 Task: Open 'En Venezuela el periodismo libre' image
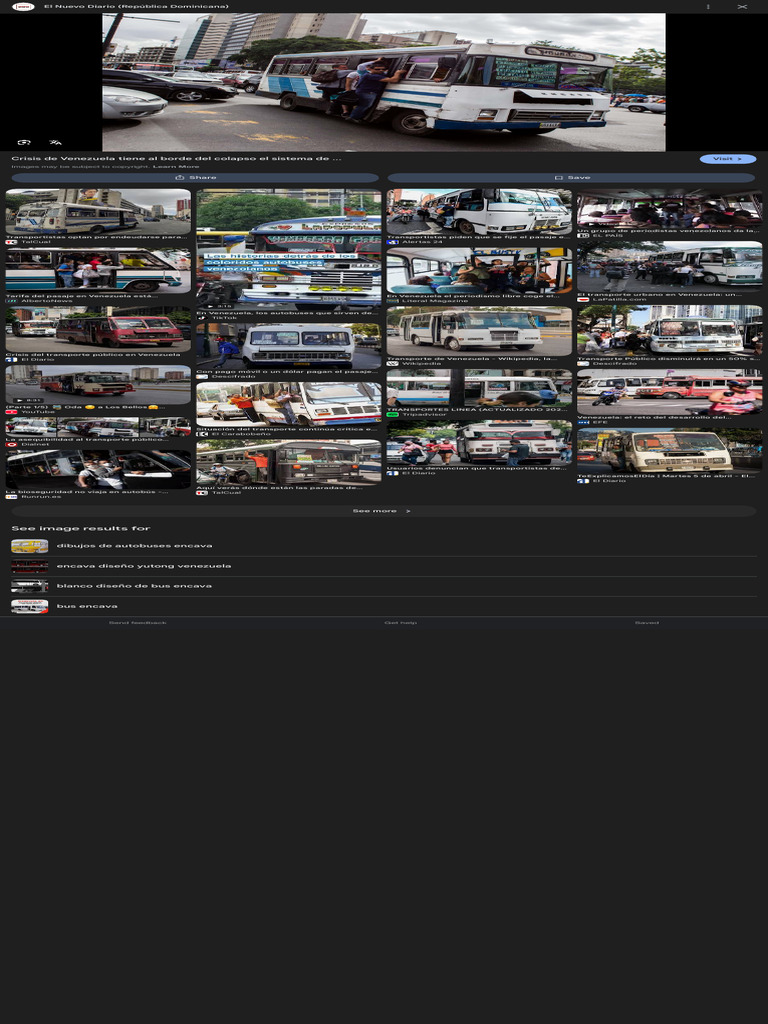[x=479, y=270]
